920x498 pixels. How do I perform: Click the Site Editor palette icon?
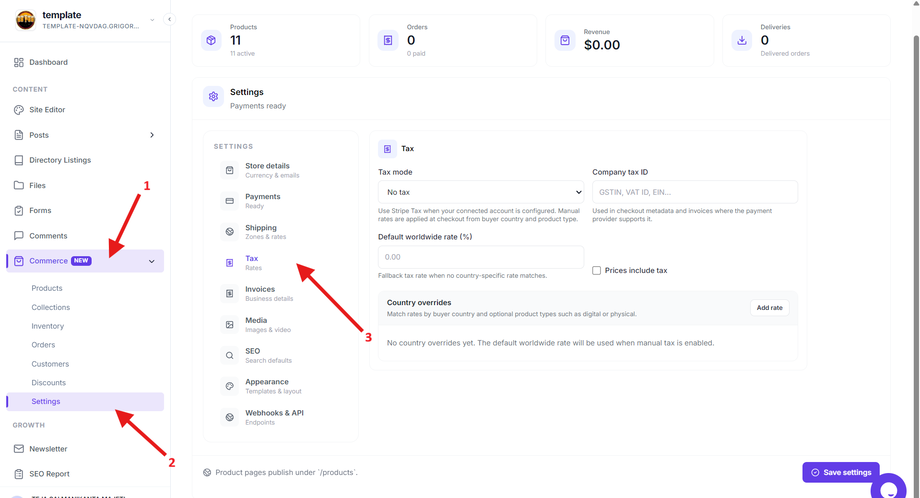[19, 110]
